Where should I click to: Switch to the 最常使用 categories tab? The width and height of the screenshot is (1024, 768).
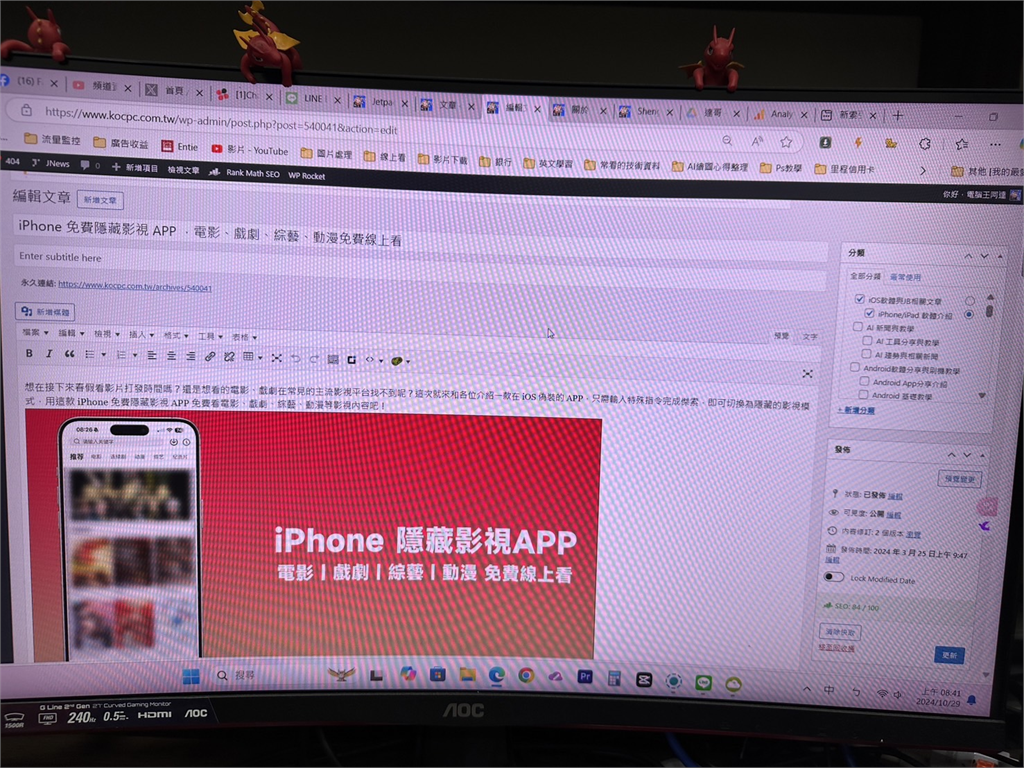[x=905, y=277]
